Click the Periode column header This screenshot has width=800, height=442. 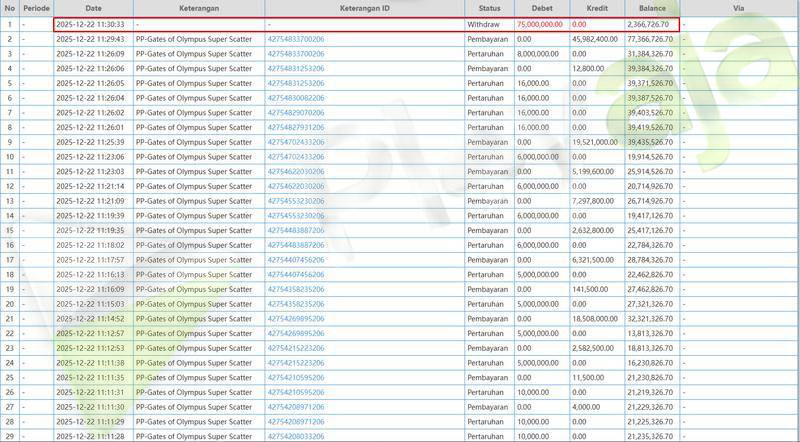pos(36,8)
